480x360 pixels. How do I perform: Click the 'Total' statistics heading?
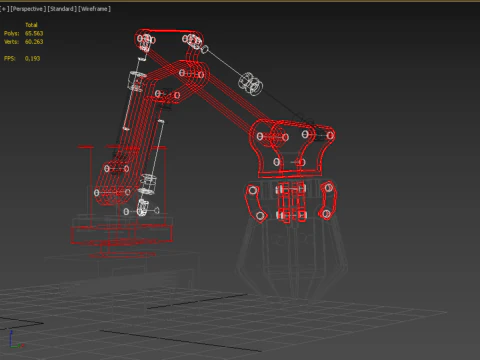click(x=31, y=25)
